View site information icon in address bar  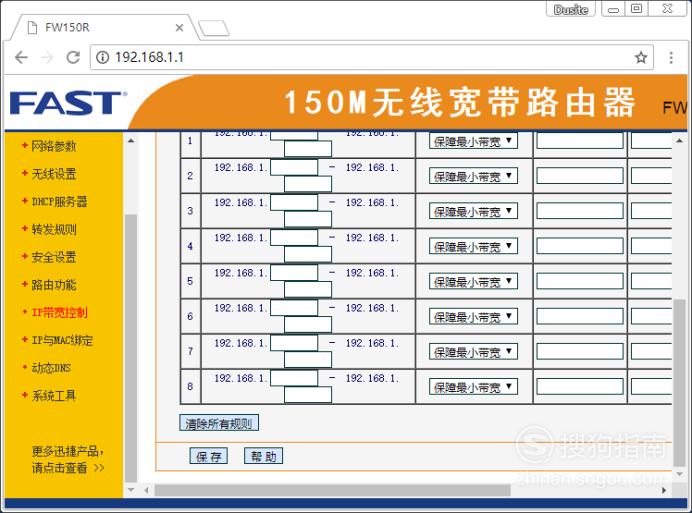coord(102,57)
